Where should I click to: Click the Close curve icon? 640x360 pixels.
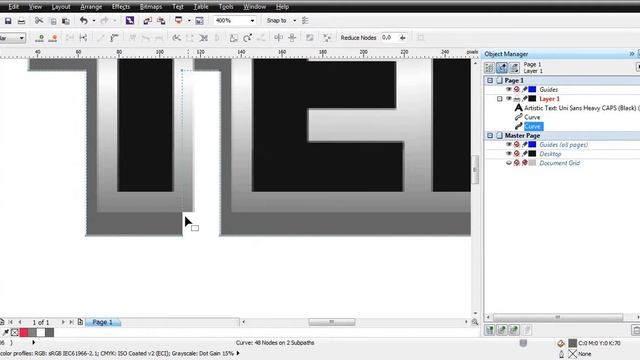[x=217, y=38]
